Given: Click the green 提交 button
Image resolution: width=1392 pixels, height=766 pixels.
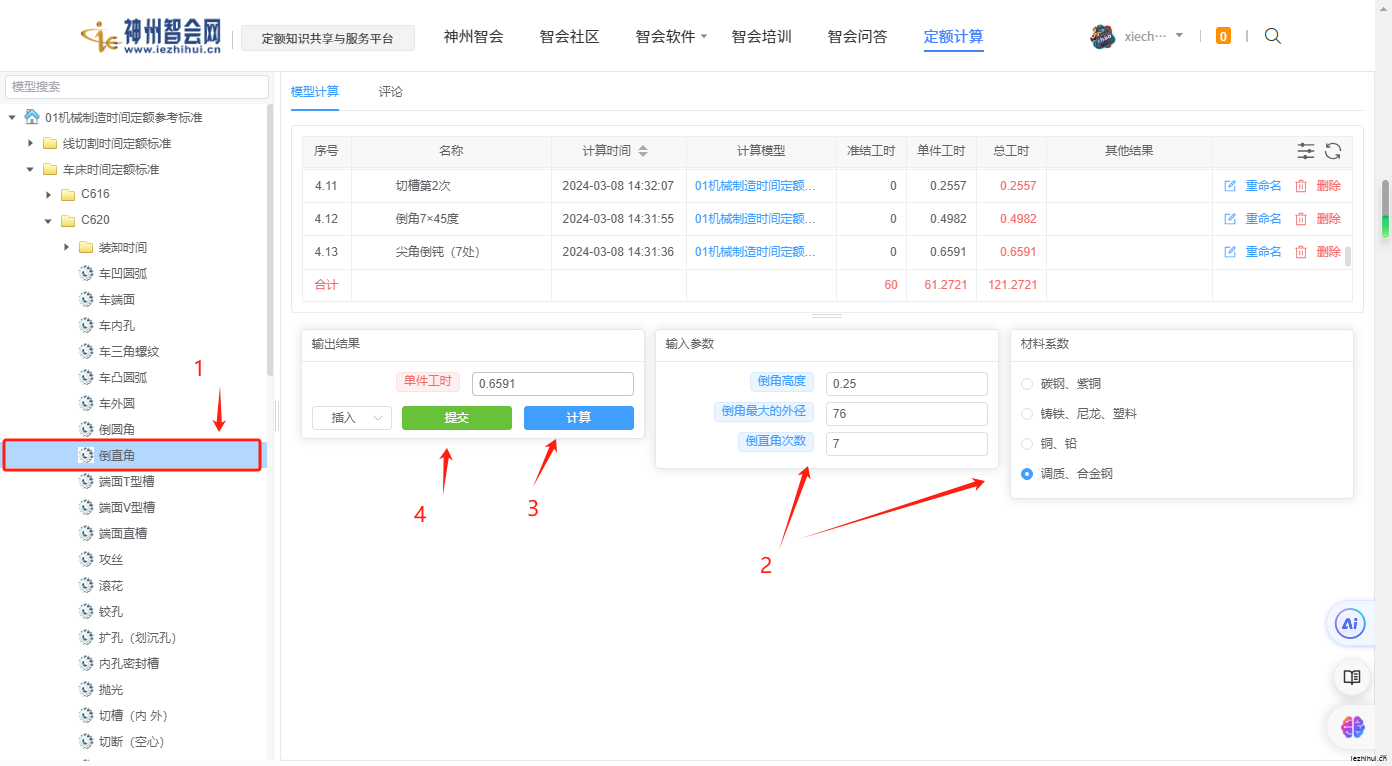Looking at the screenshot, I should [x=457, y=418].
